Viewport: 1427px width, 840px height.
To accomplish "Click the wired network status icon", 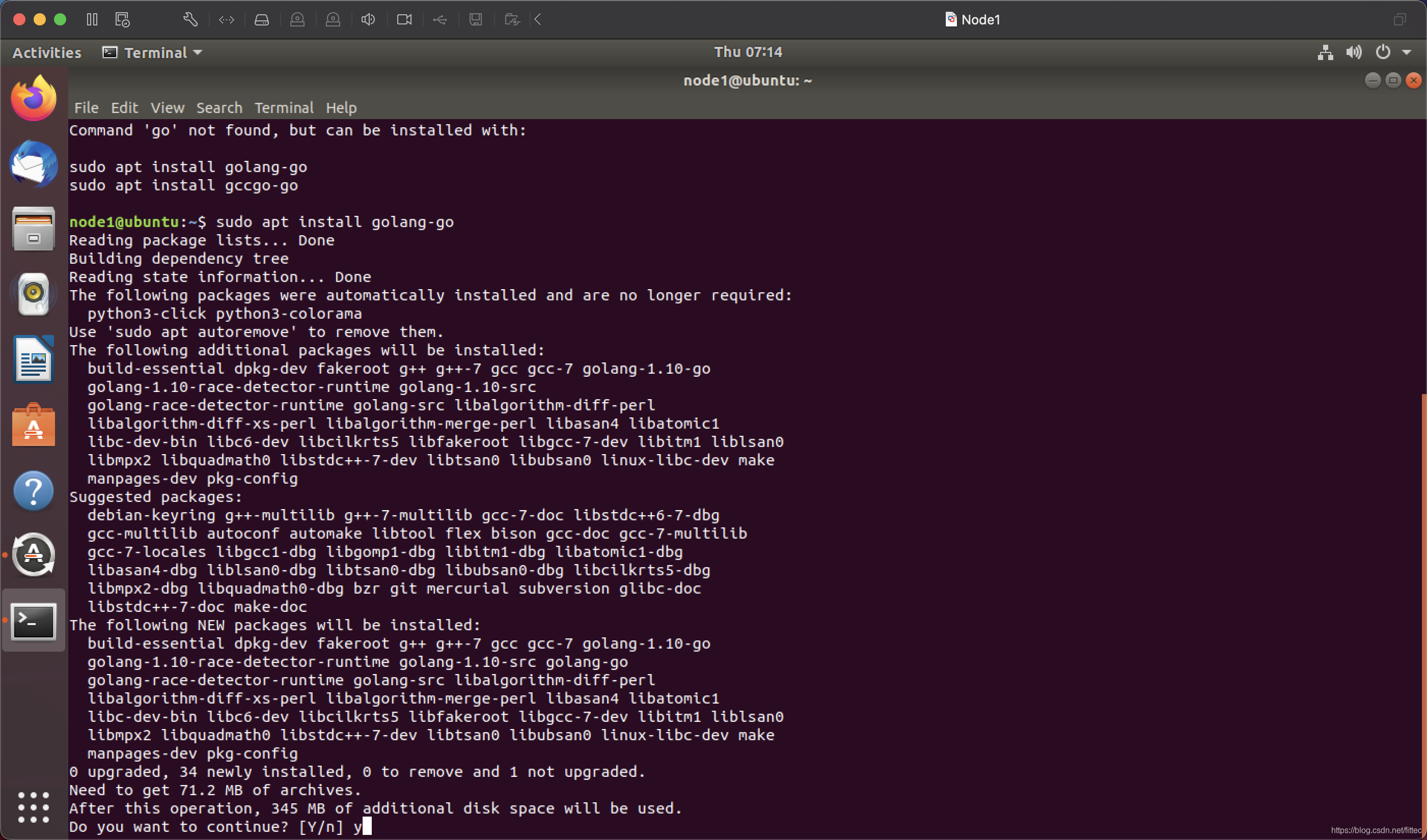I will 1325,52.
